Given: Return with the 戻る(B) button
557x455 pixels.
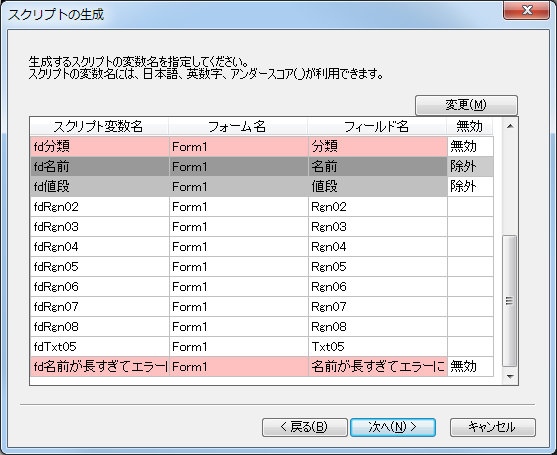Looking at the screenshot, I should point(304,427).
